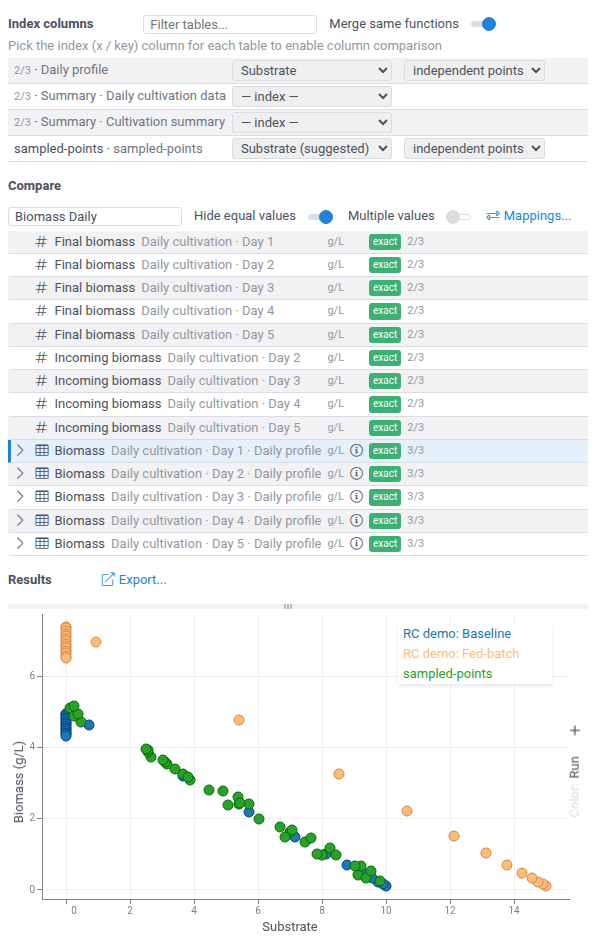
Task: Click the Filter tables input field
Action: point(230,25)
